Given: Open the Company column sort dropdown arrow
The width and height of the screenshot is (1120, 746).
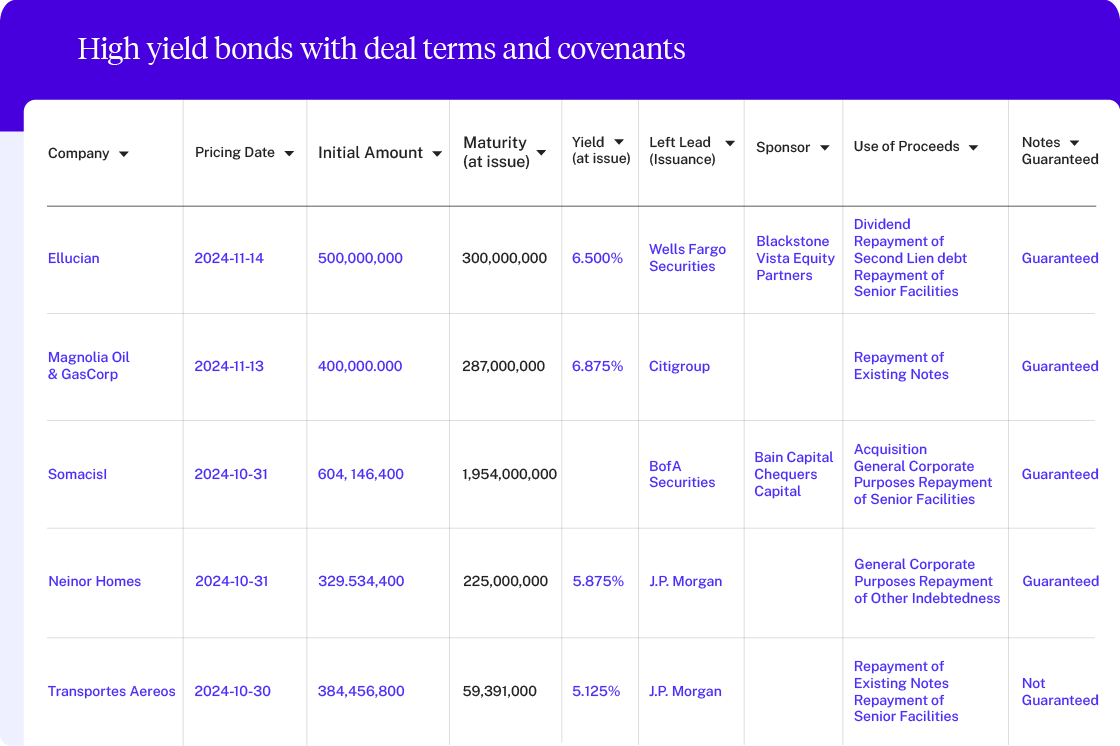Looking at the screenshot, I should [x=124, y=154].
